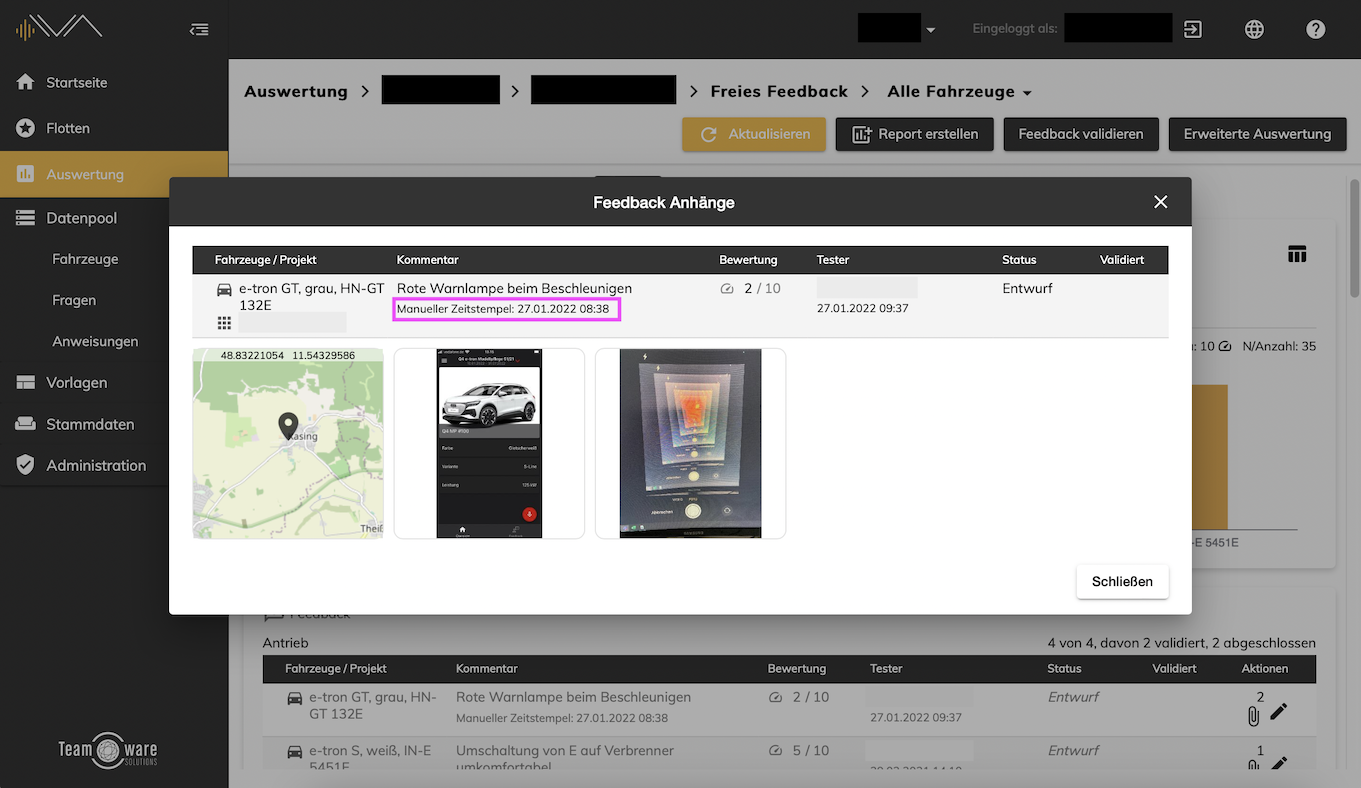Click Freies Feedback breadcrumb
The image size is (1361, 788).
[x=779, y=91]
